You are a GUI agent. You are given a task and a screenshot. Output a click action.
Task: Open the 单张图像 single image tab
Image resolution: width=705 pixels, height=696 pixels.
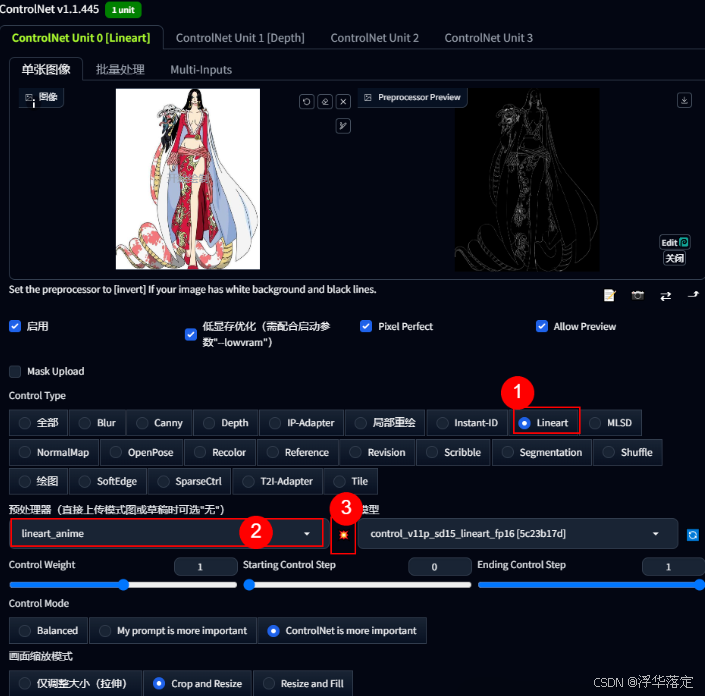click(x=46, y=69)
